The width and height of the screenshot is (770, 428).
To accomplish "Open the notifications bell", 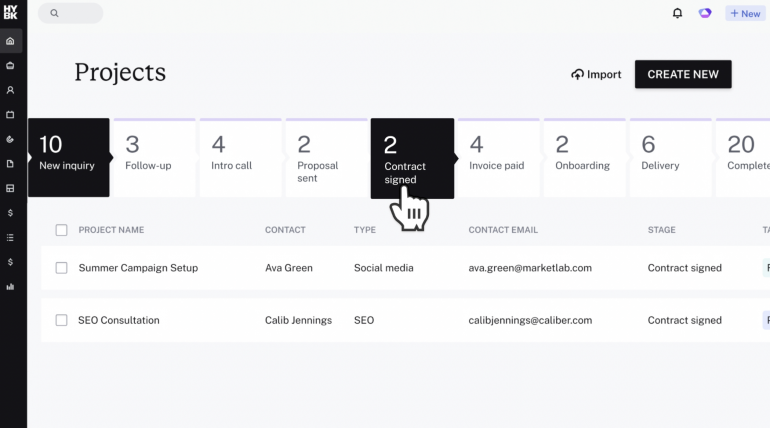I will (677, 13).
